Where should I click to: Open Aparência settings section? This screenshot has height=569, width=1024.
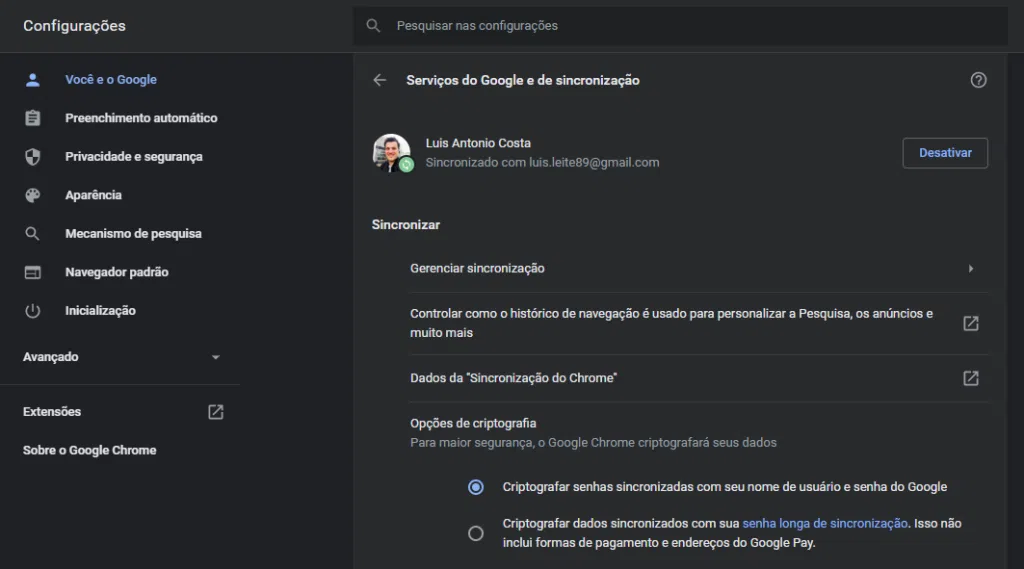pyautogui.click(x=93, y=195)
